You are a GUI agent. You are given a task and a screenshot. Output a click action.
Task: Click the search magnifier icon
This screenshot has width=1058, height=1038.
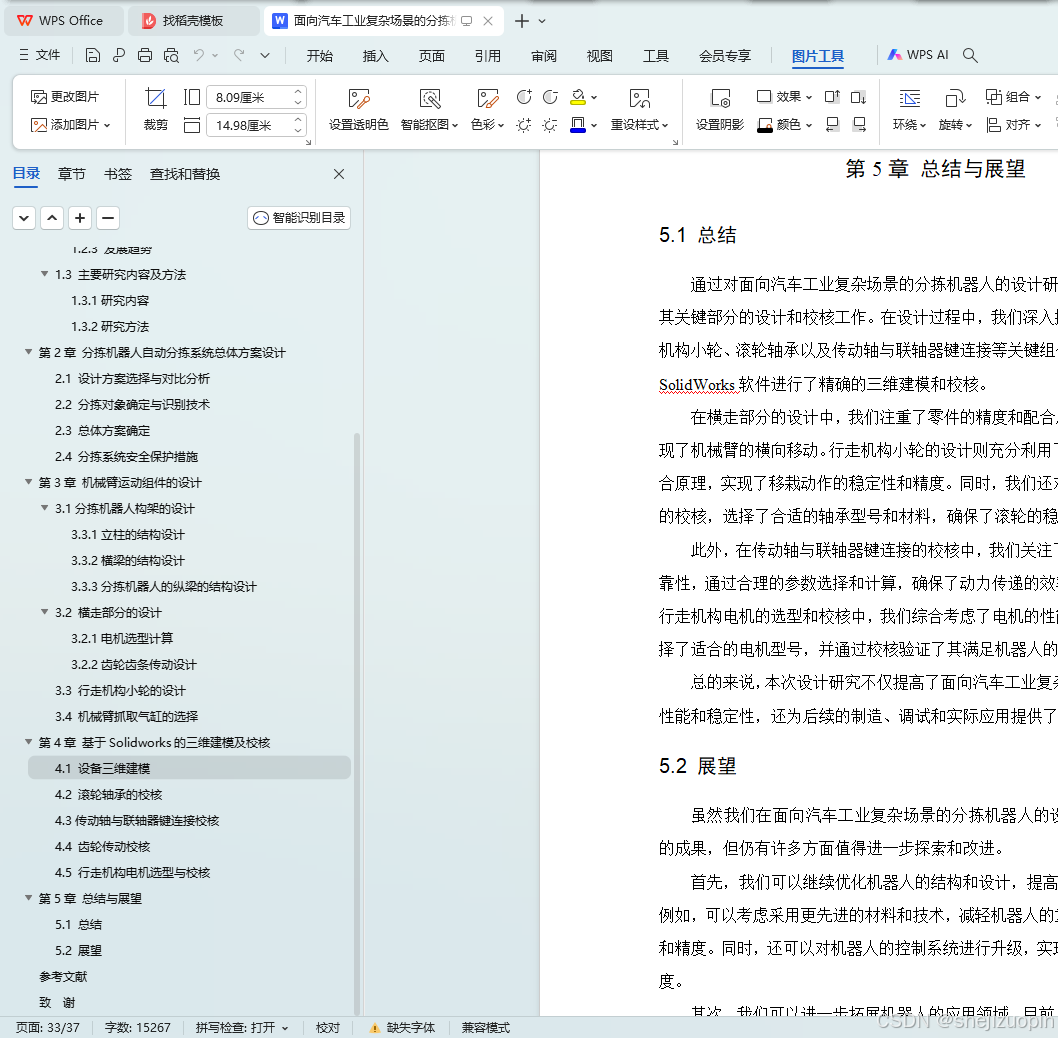point(970,55)
